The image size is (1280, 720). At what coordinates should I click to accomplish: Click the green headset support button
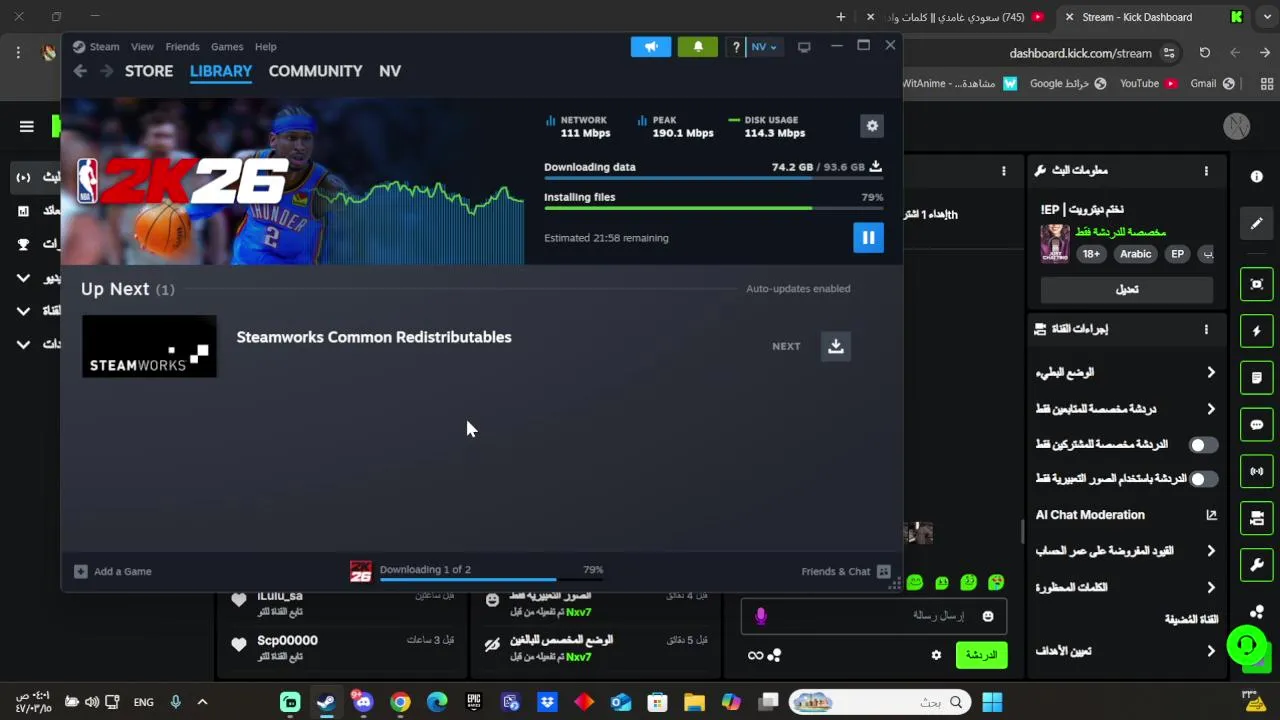click(1247, 645)
